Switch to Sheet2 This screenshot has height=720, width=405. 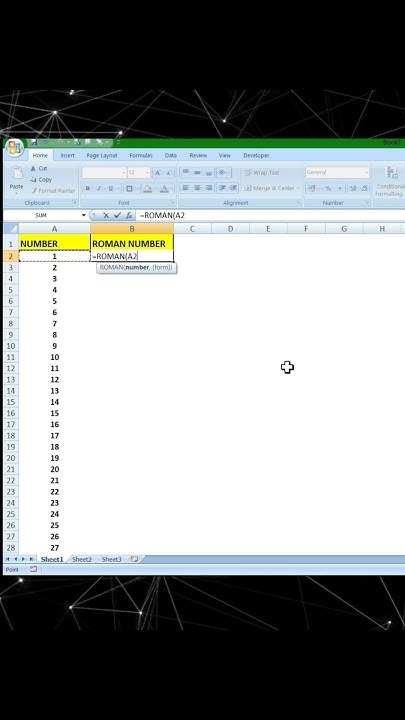coord(82,559)
